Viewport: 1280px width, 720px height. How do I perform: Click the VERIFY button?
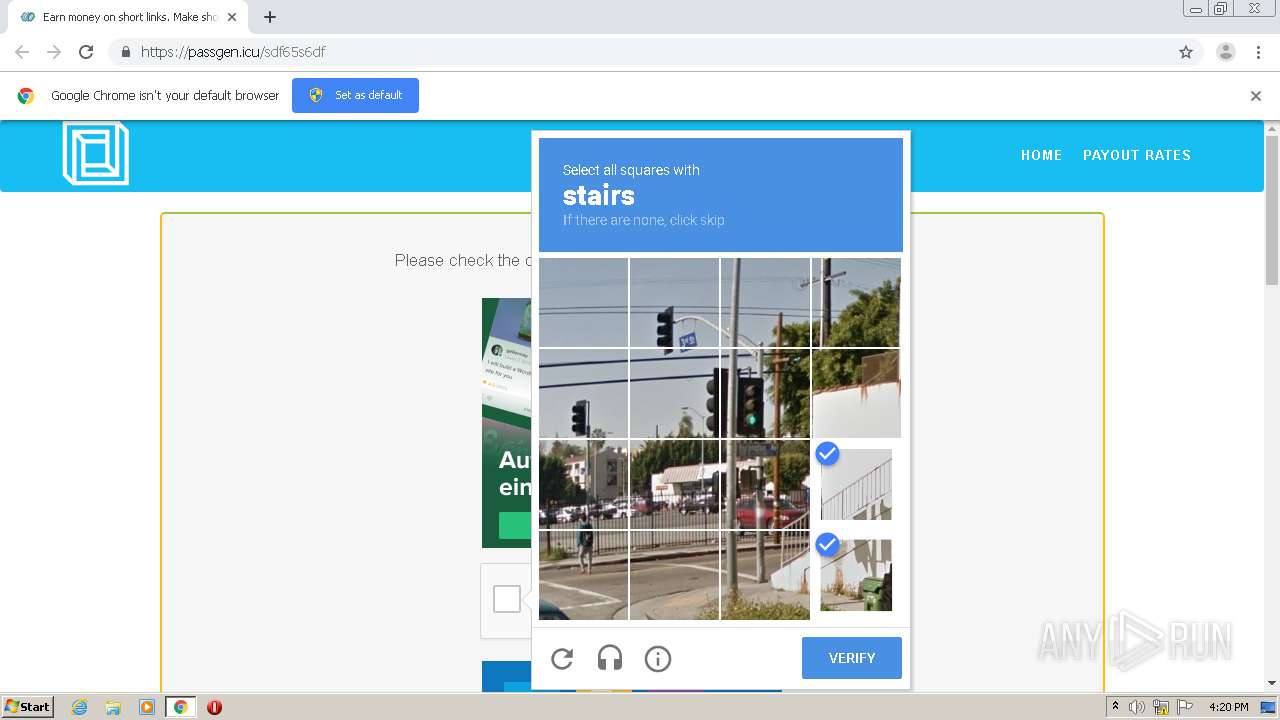pyautogui.click(x=852, y=658)
